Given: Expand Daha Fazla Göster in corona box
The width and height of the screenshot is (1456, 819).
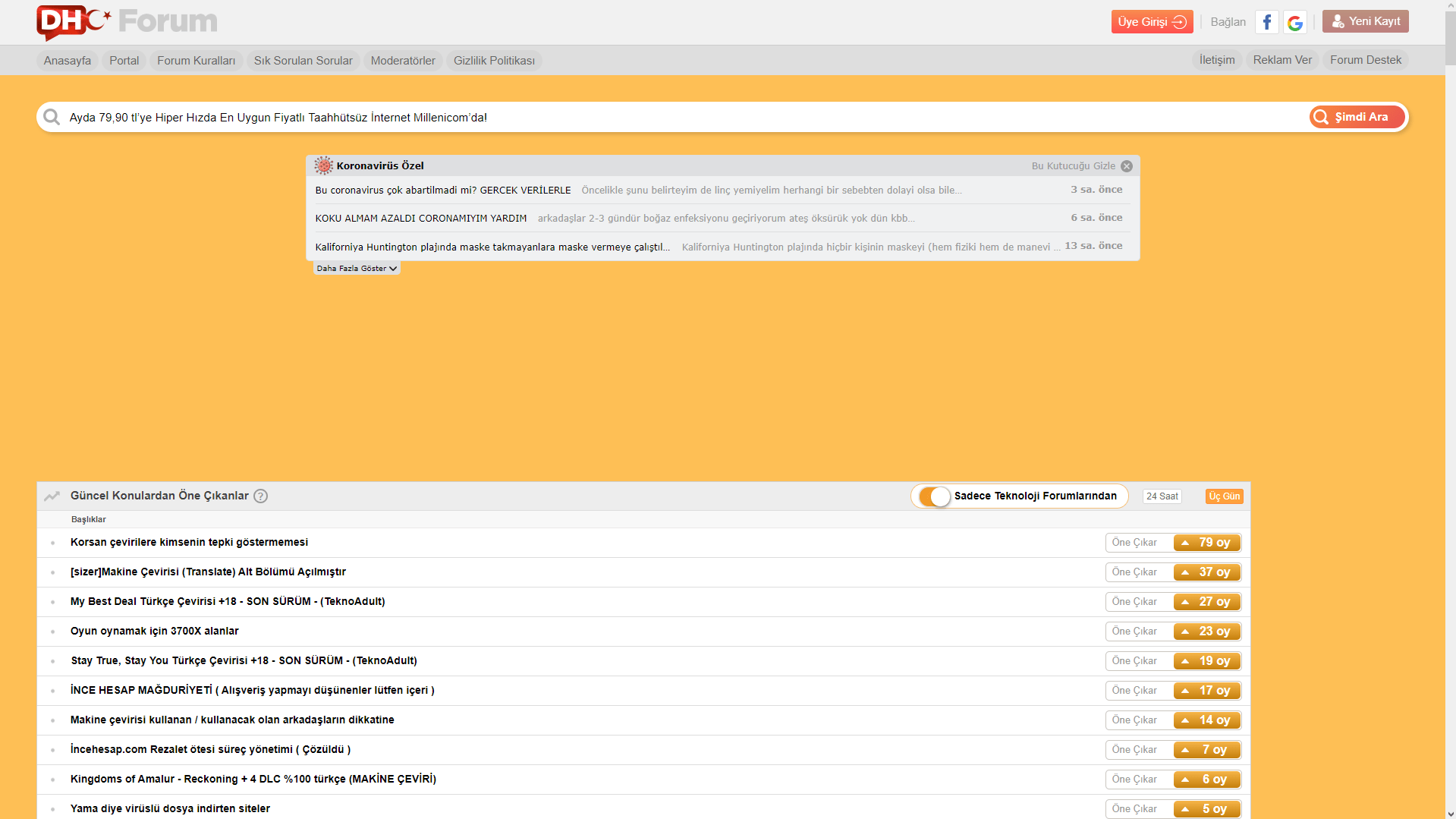Looking at the screenshot, I should 357,268.
